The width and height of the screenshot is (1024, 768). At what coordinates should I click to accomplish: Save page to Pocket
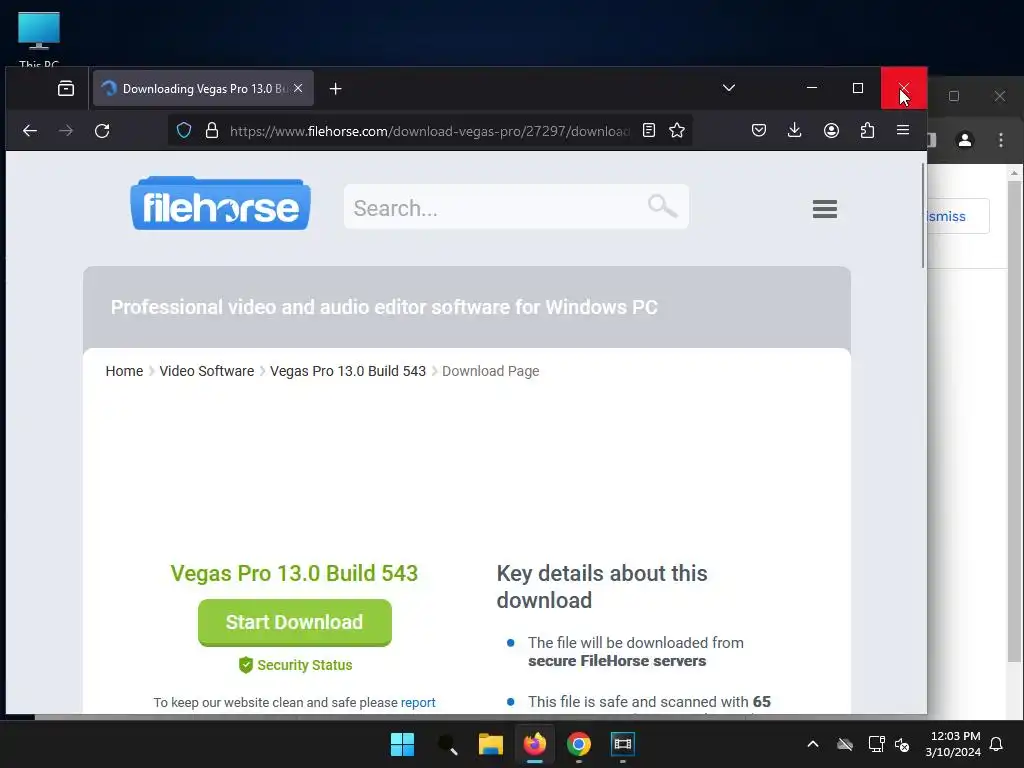pos(759,131)
